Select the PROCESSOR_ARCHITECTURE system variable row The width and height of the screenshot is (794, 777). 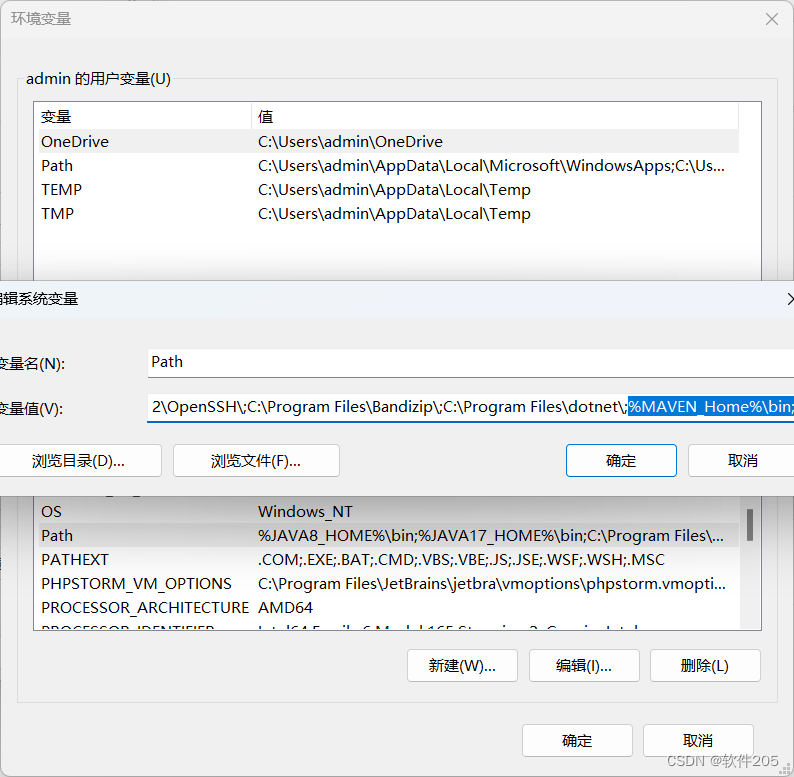(388, 607)
